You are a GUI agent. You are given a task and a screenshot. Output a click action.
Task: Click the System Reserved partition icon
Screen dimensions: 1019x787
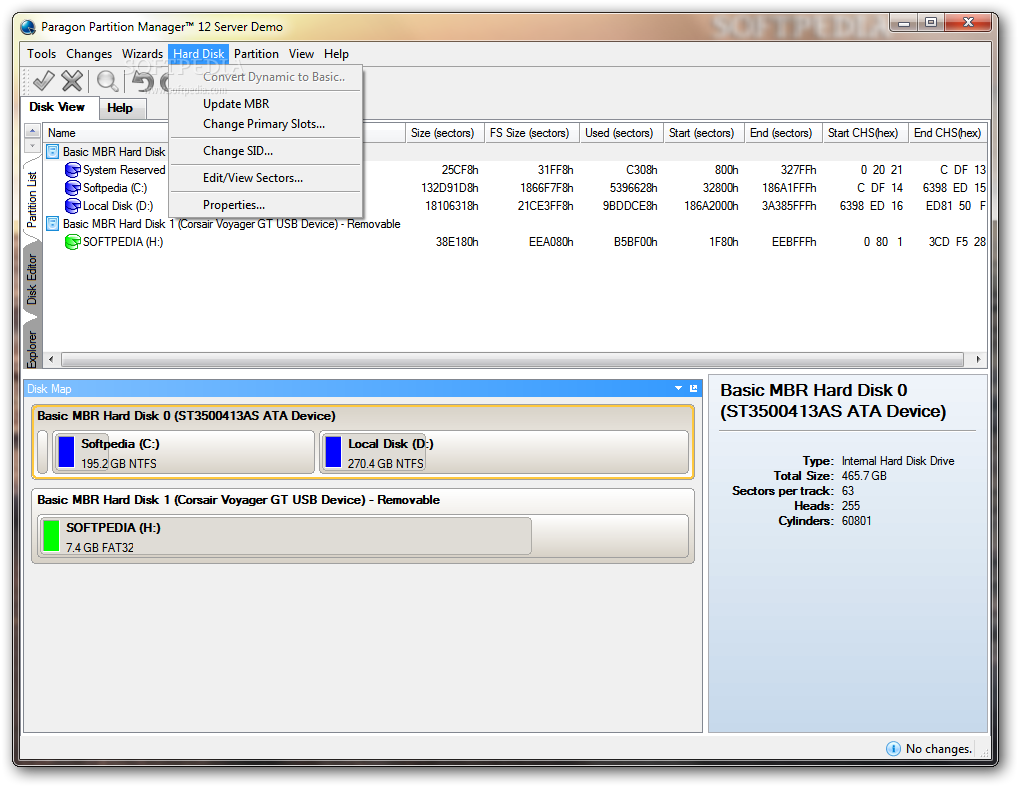coord(73,170)
